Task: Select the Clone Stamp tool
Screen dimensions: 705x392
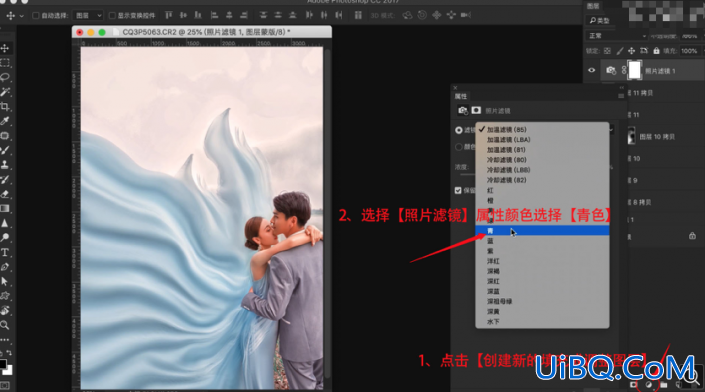Action: point(5,165)
